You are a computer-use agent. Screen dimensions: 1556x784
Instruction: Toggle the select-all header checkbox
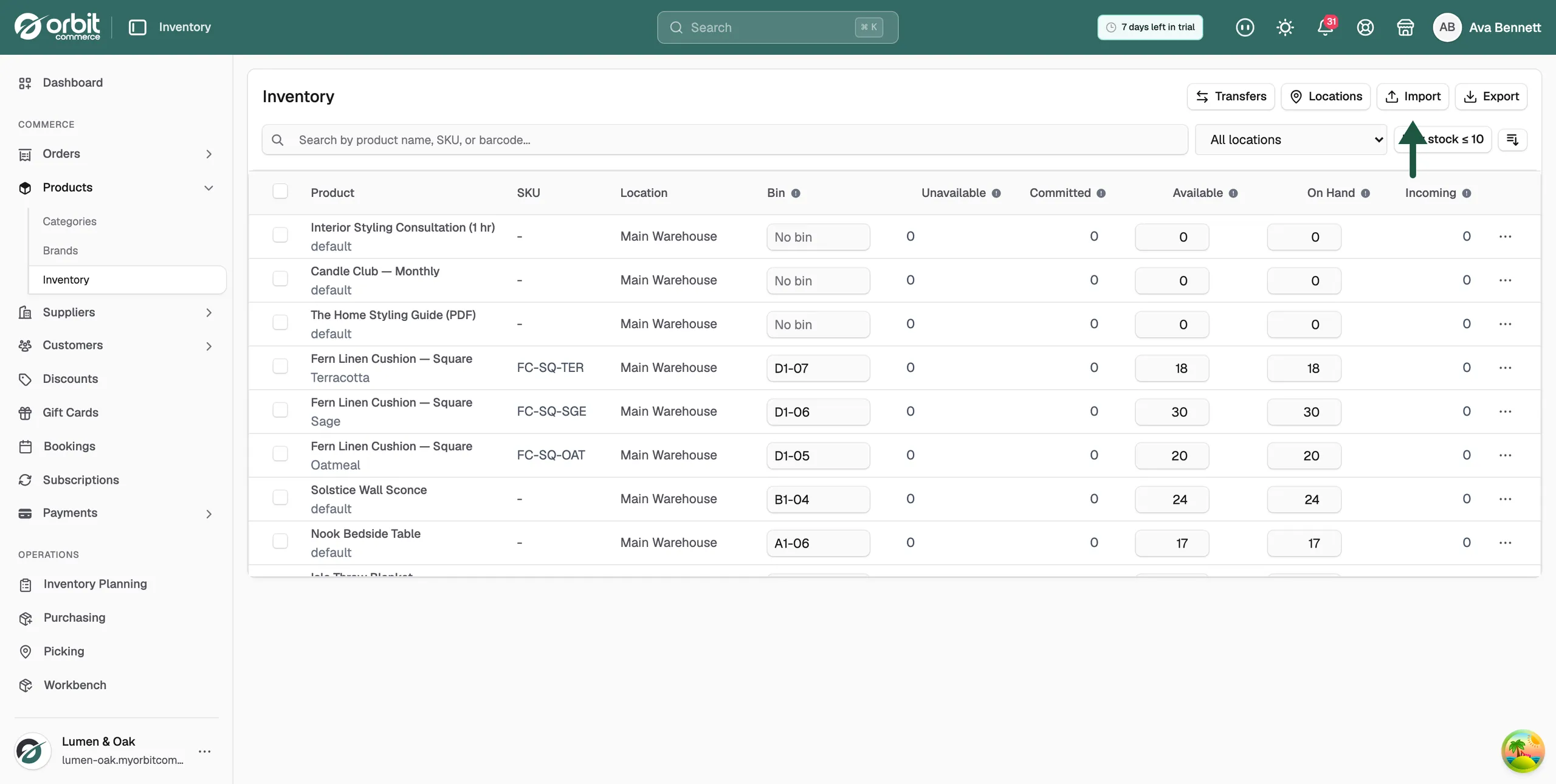click(280, 191)
